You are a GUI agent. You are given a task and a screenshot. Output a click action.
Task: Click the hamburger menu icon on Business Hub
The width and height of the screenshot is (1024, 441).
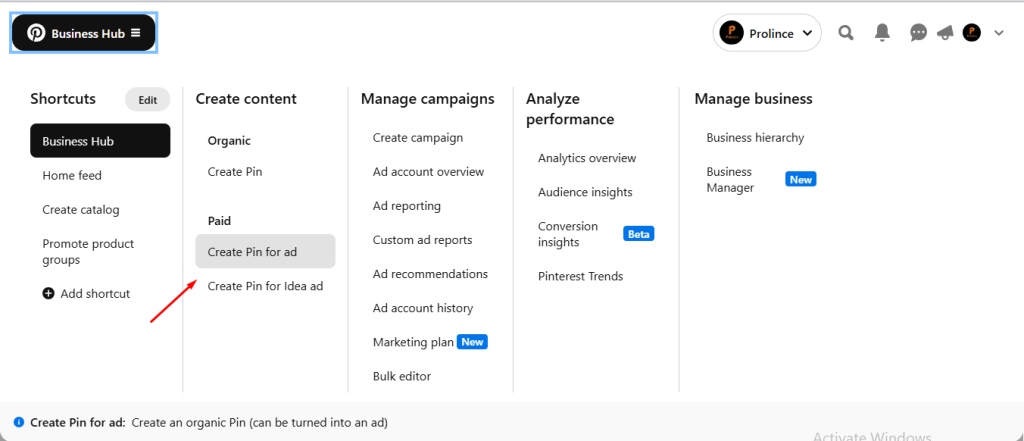click(x=136, y=33)
